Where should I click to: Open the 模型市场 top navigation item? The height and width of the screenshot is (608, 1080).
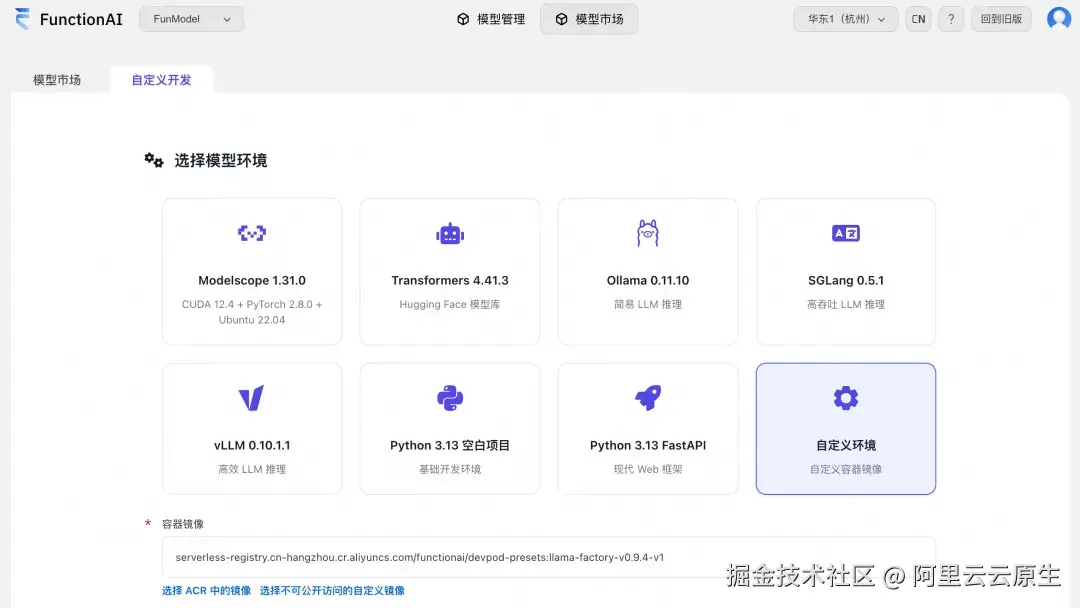point(589,19)
